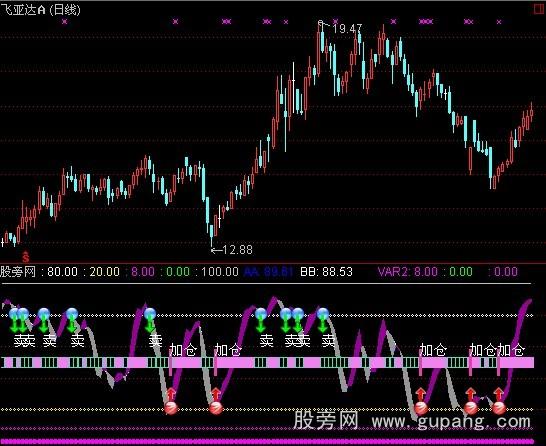546x446 pixels.
Task: Click the 19.47 high price label
Action: point(347,29)
